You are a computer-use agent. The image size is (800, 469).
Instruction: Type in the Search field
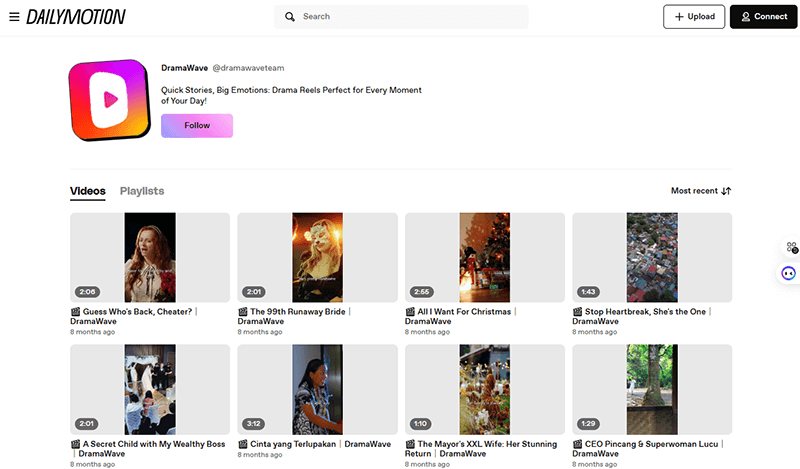coord(410,17)
